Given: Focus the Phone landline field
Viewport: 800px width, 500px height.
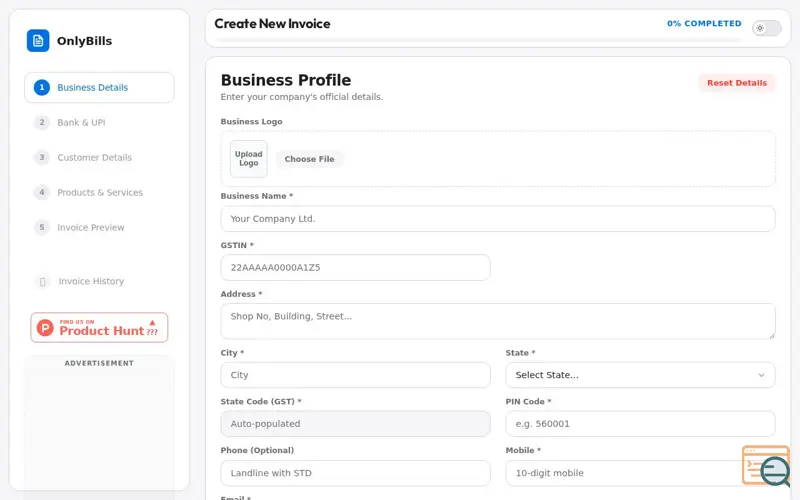Looking at the screenshot, I should (x=356, y=473).
